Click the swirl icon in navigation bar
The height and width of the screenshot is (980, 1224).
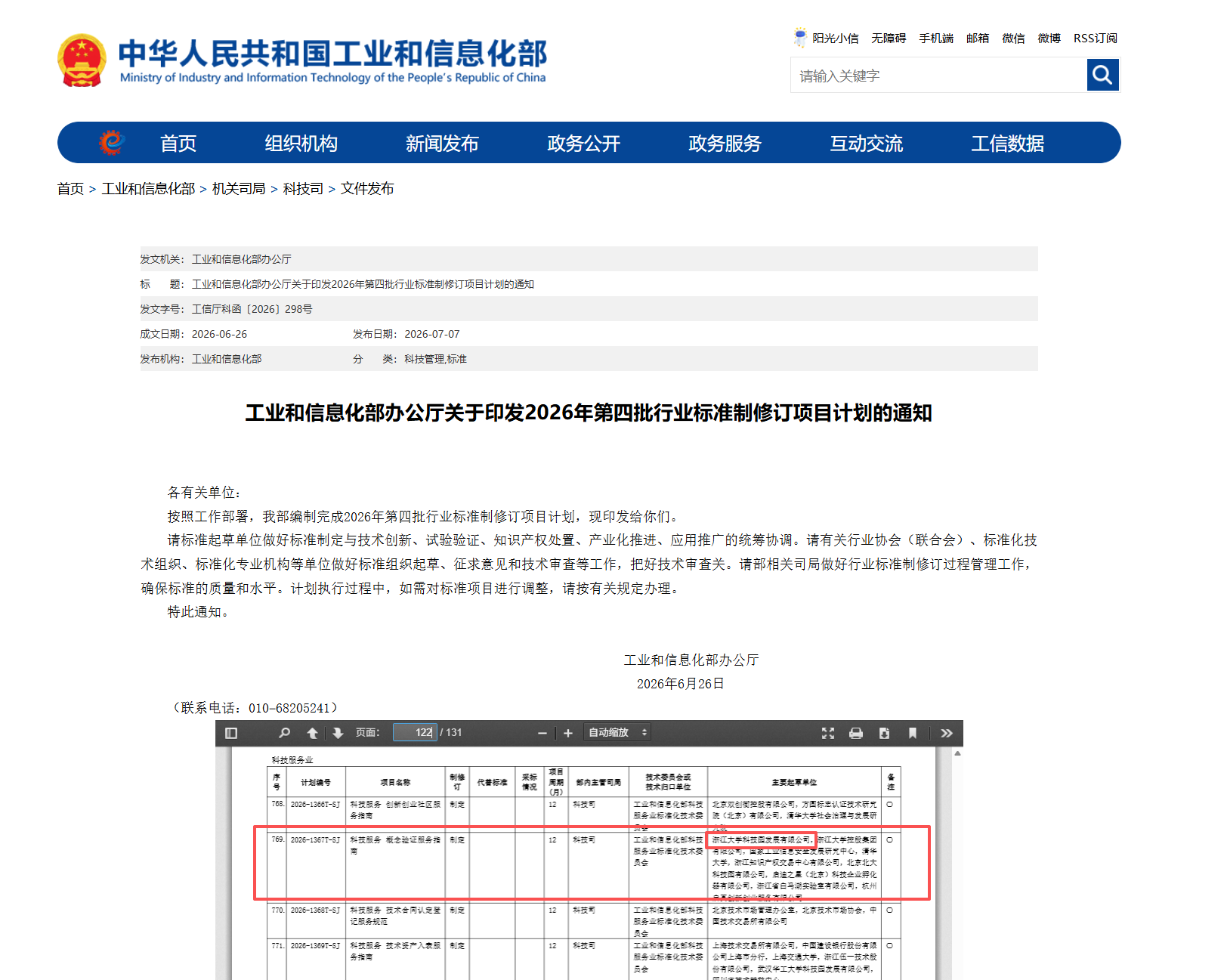pos(112,142)
